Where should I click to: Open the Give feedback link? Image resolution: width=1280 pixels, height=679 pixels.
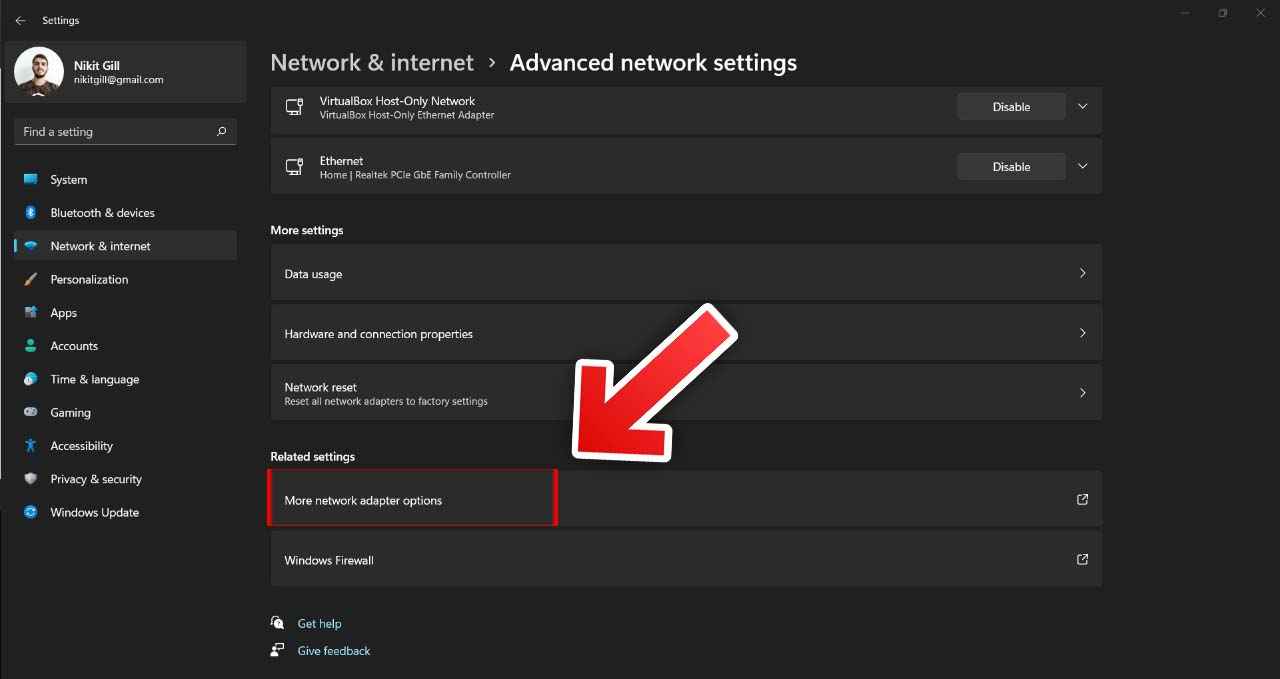coord(334,651)
